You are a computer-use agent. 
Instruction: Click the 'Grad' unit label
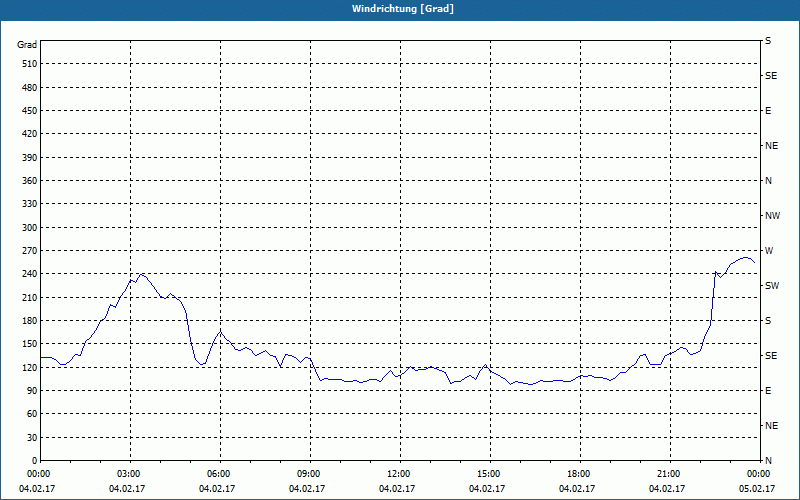pyautogui.click(x=27, y=45)
